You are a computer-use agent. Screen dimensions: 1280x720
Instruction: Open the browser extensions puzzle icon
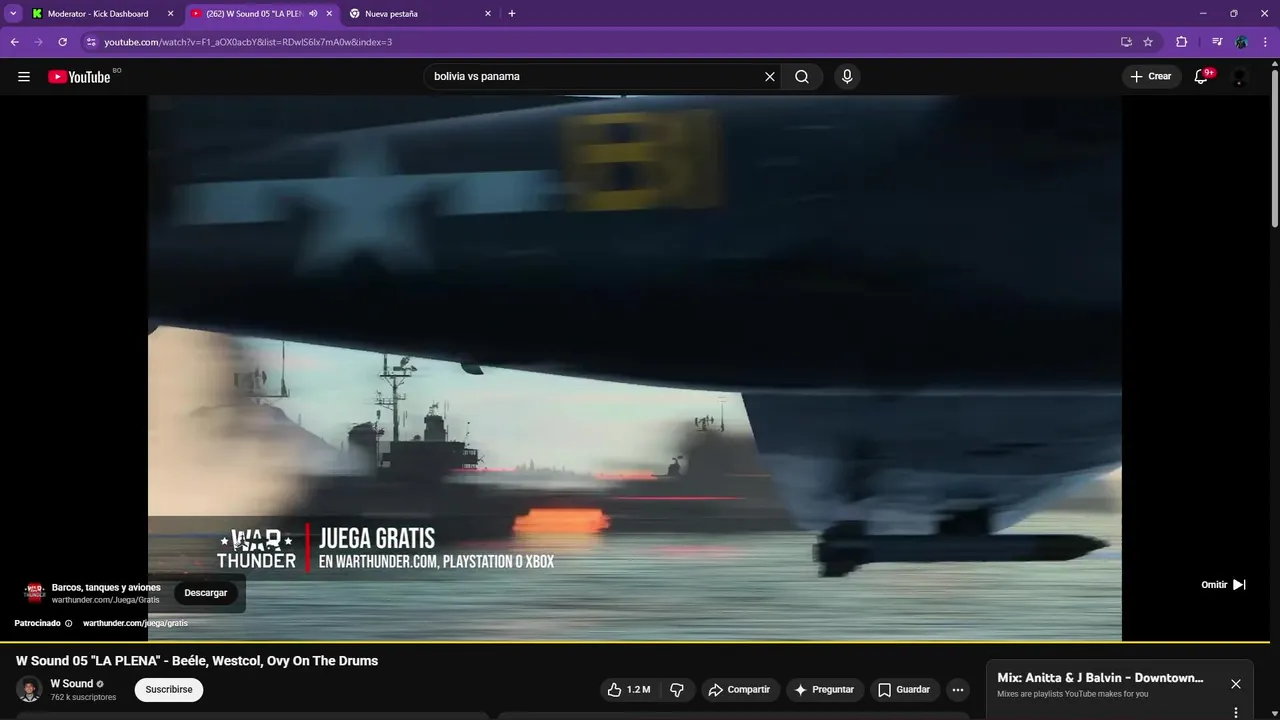(x=1181, y=42)
